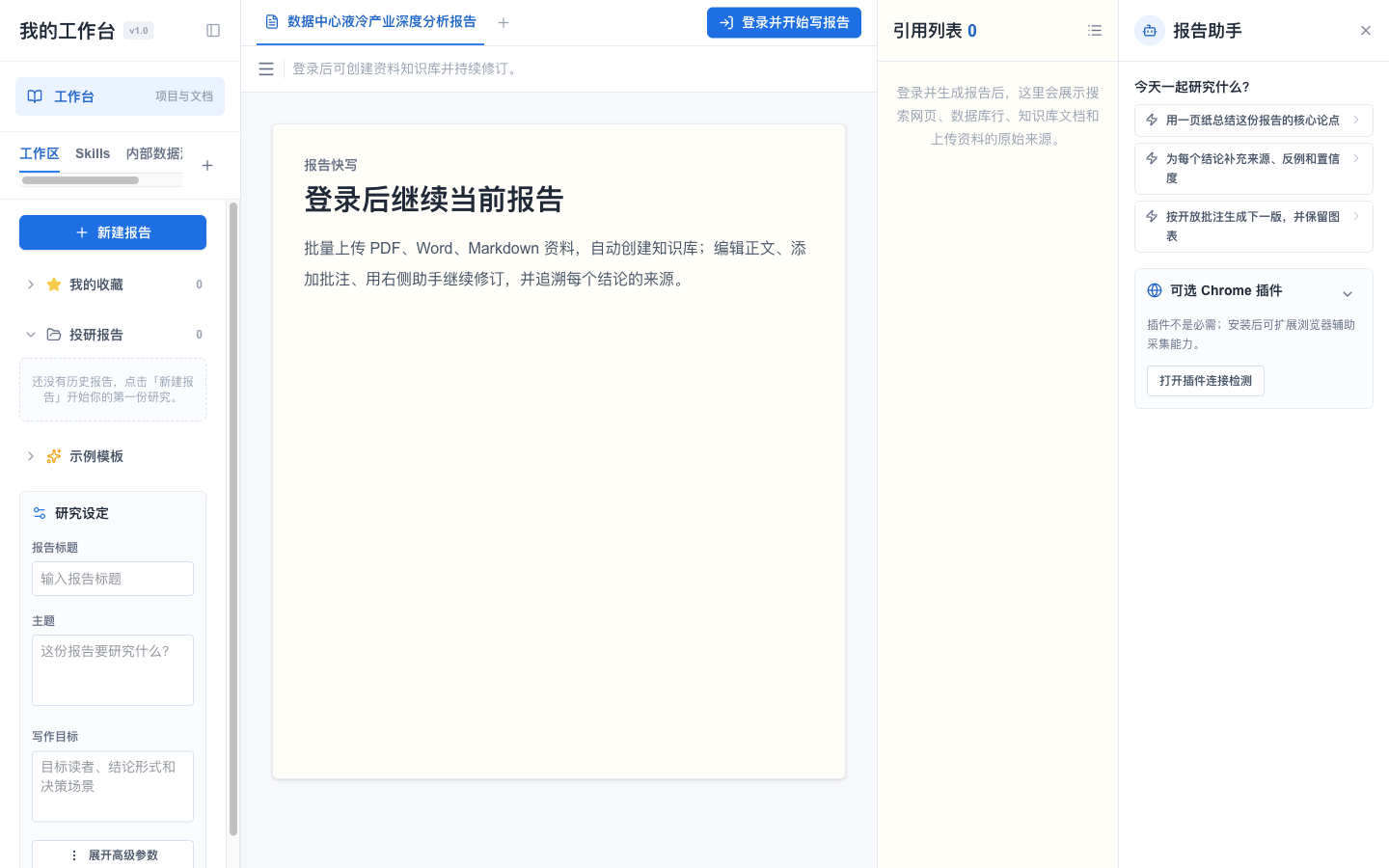Click the globe icon beside 可选 Chrome 插件
Image resolution: width=1389 pixels, height=868 pixels.
(1155, 290)
